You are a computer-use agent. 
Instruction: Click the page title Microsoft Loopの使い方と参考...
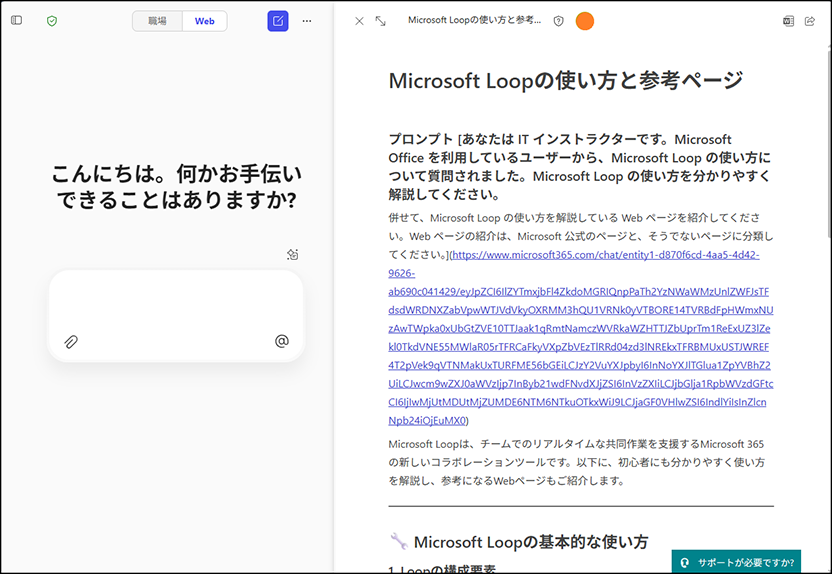click(x=474, y=20)
